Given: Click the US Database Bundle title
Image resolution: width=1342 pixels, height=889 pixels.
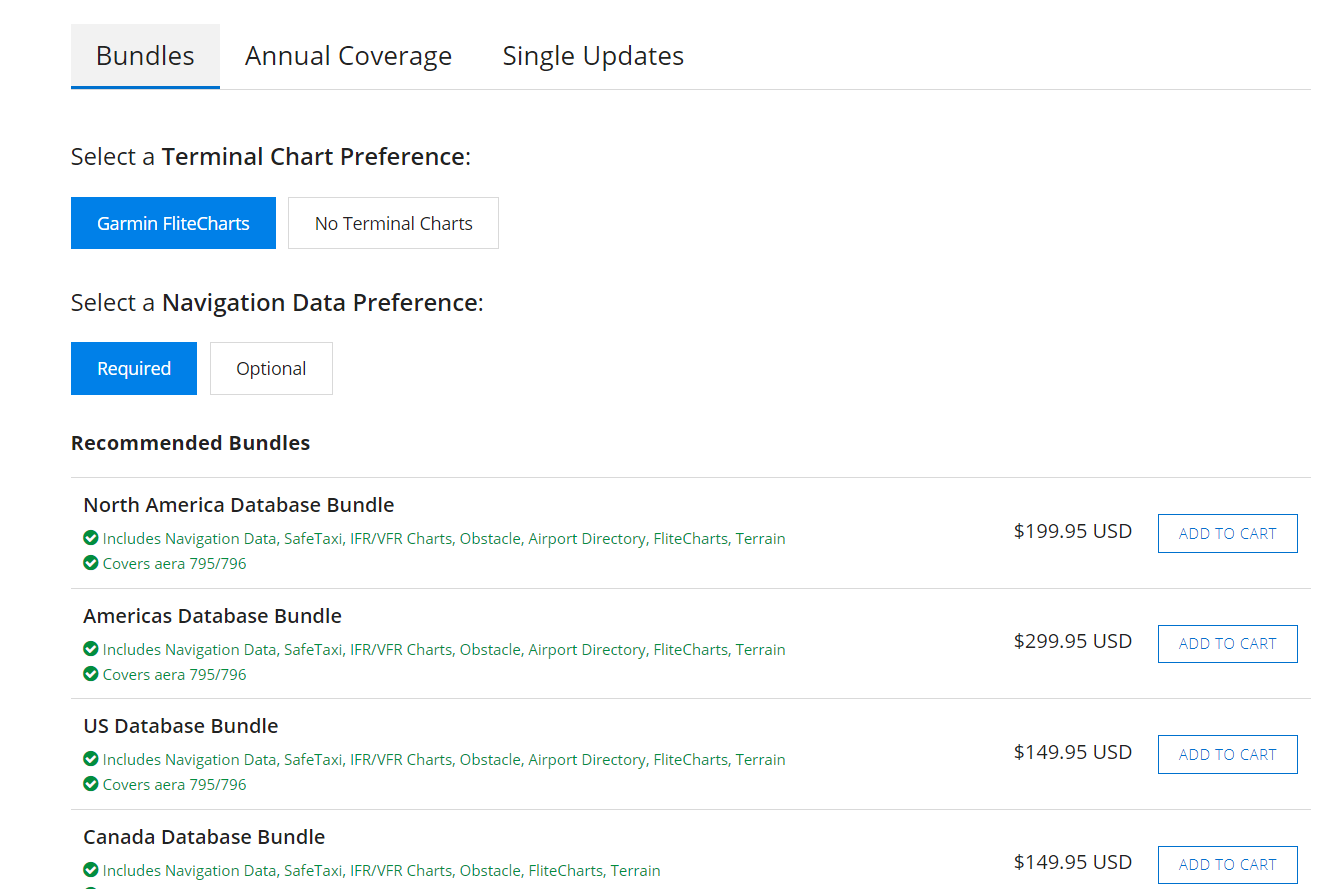Looking at the screenshot, I should [x=181, y=726].
